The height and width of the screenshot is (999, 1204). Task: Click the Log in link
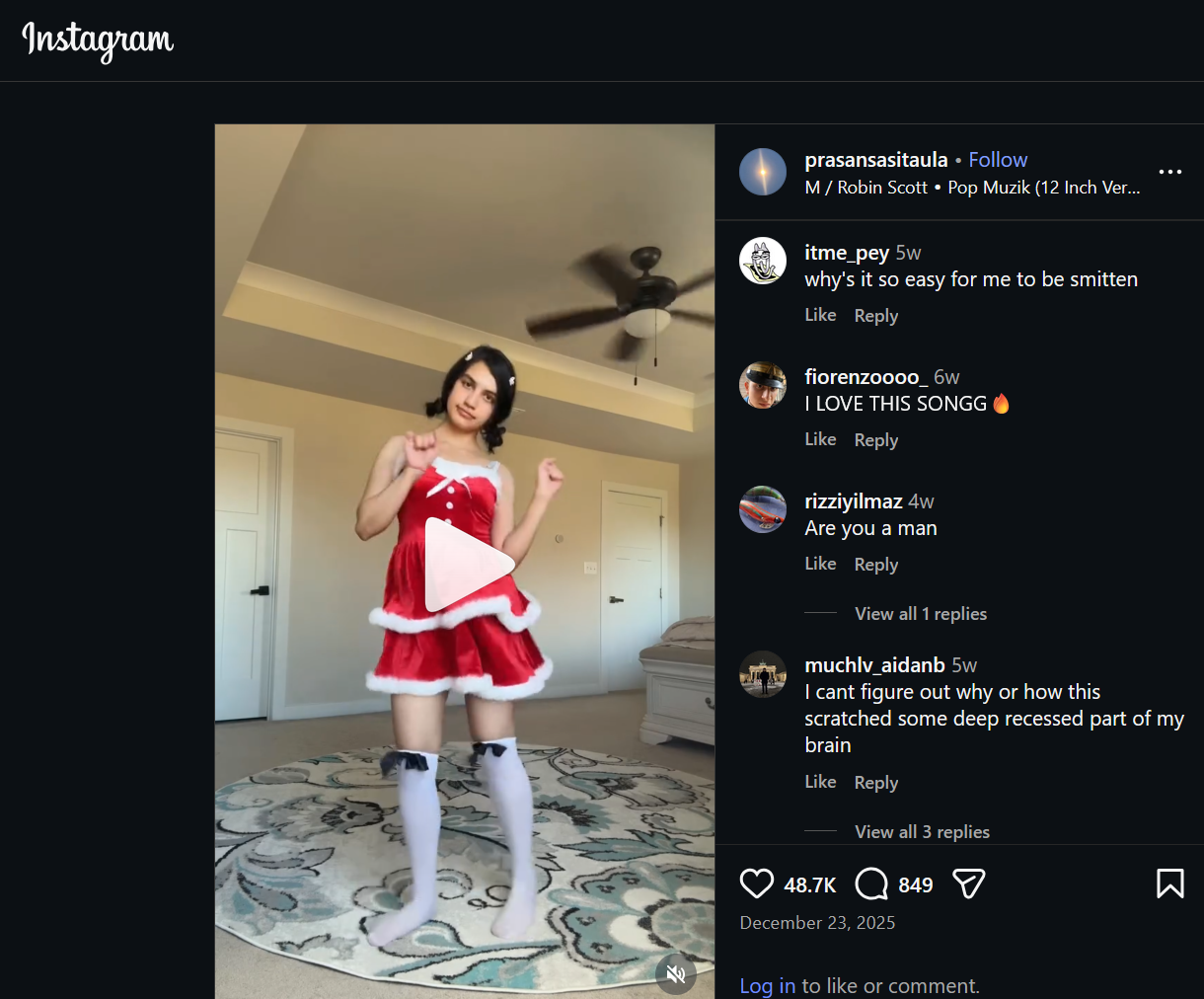pyautogui.click(x=768, y=986)
